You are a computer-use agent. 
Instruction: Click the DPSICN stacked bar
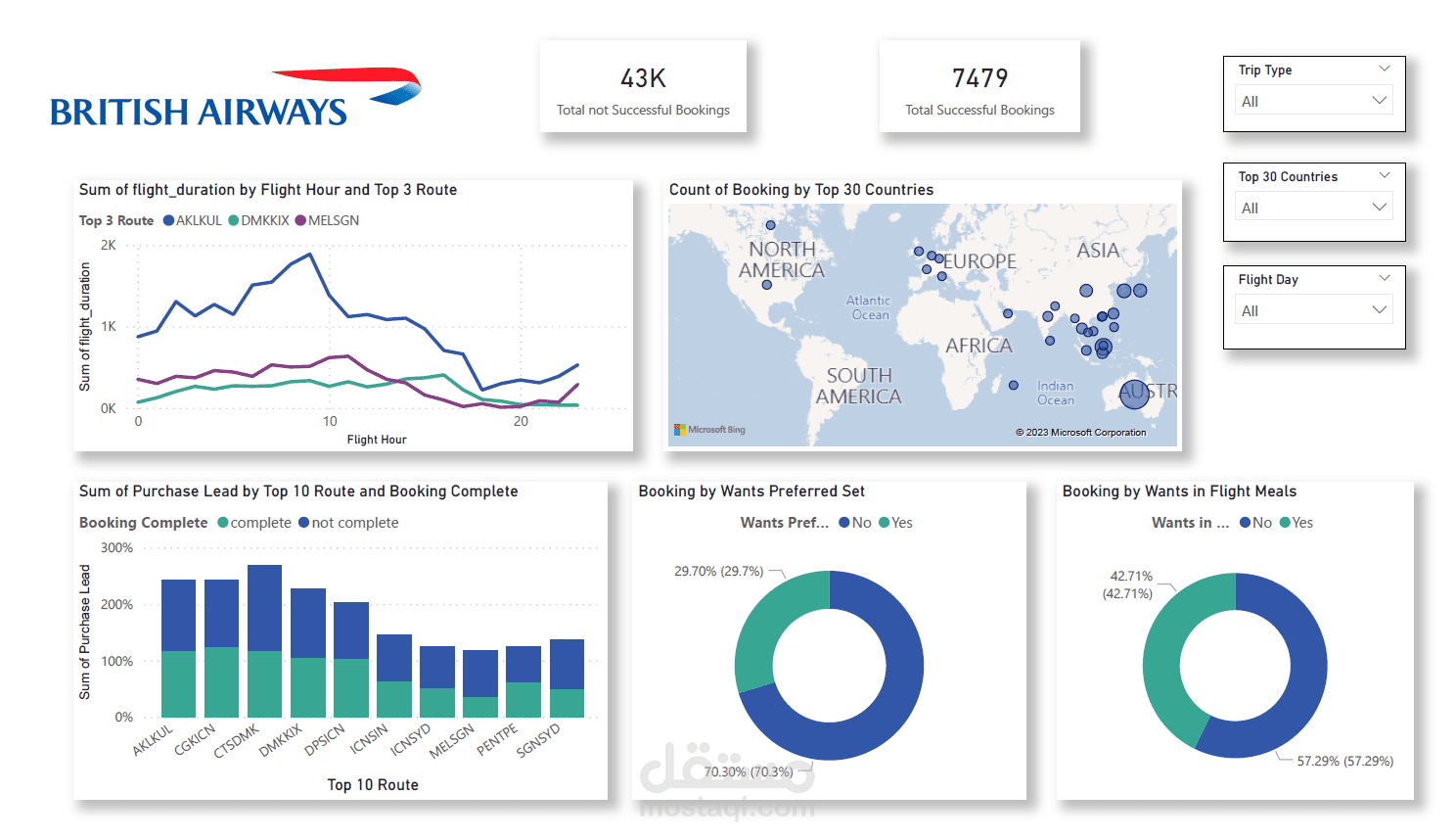click(351, 660)
